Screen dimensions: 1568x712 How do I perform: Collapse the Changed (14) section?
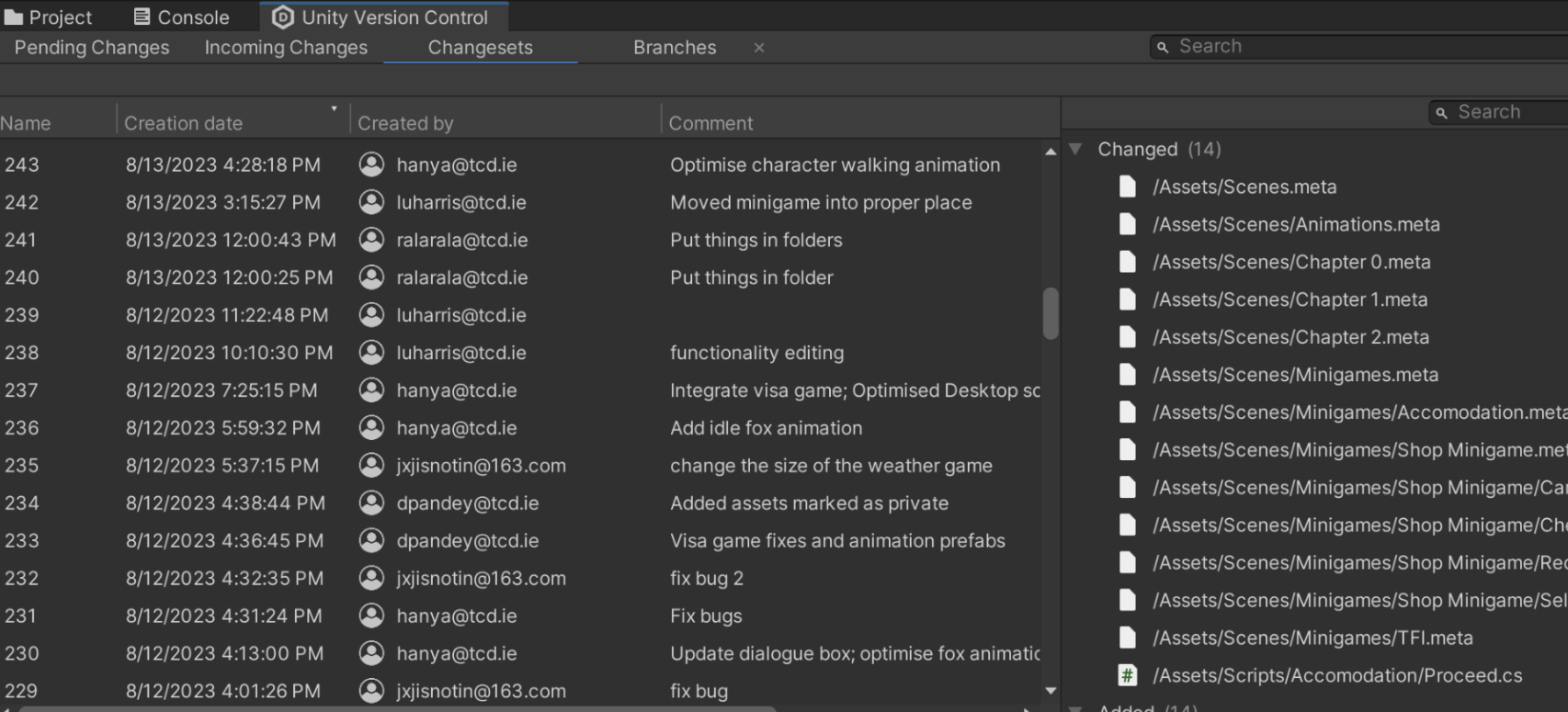point(1075,149)
